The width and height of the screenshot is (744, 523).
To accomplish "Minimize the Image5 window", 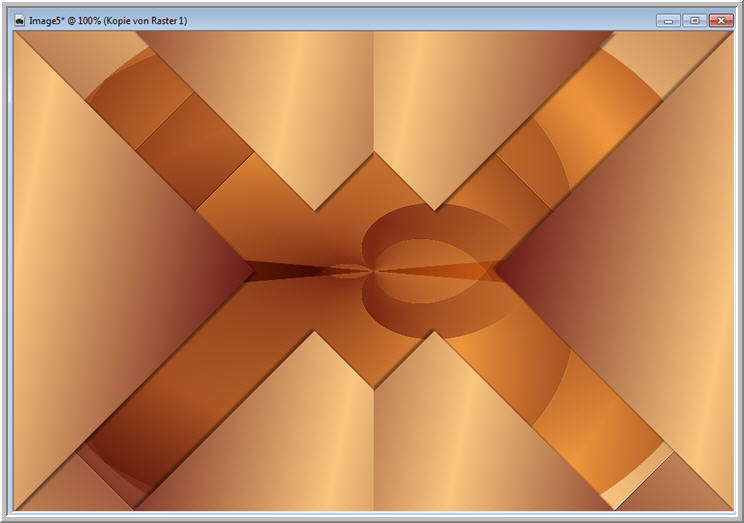I will pyautogui.click(x=669, y=20).
